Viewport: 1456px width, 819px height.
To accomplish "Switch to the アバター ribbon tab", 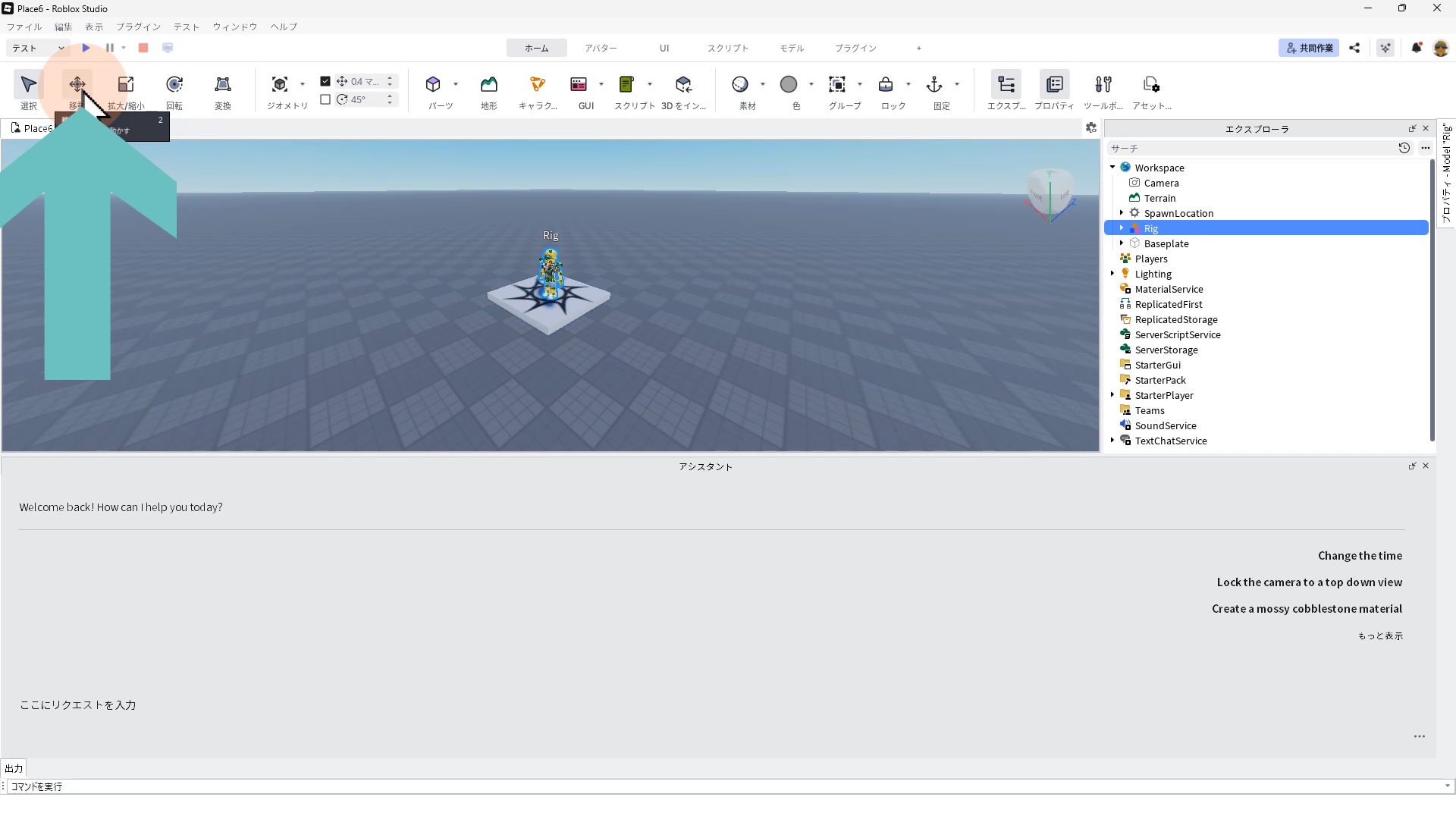I will pyautogui.click(x=601, y=48).
